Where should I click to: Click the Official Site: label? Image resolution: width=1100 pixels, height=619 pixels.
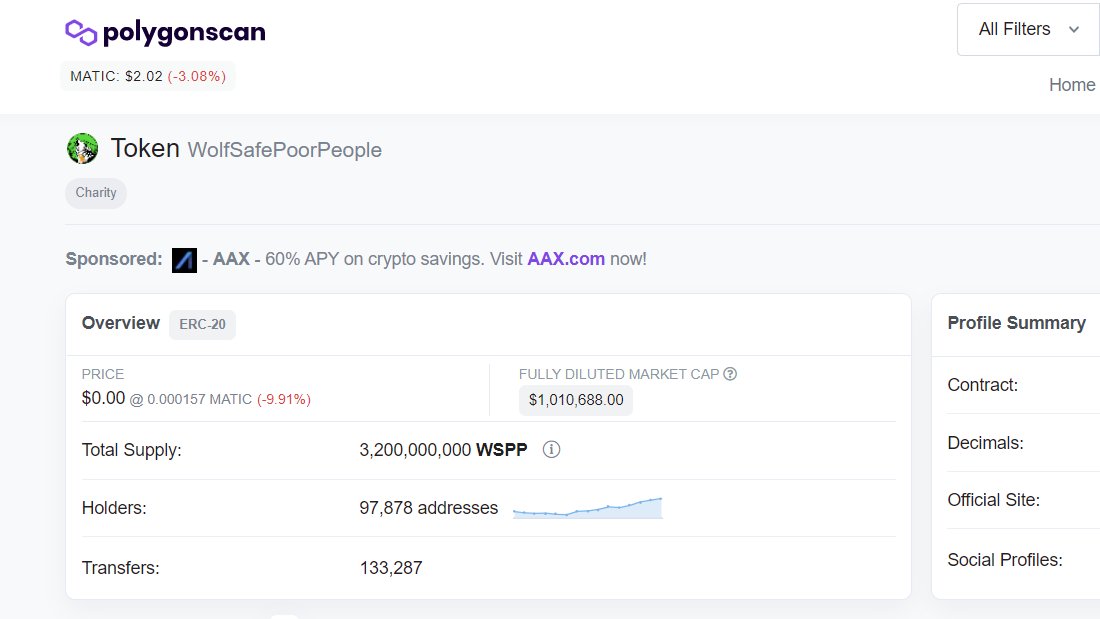coord(993,500)
